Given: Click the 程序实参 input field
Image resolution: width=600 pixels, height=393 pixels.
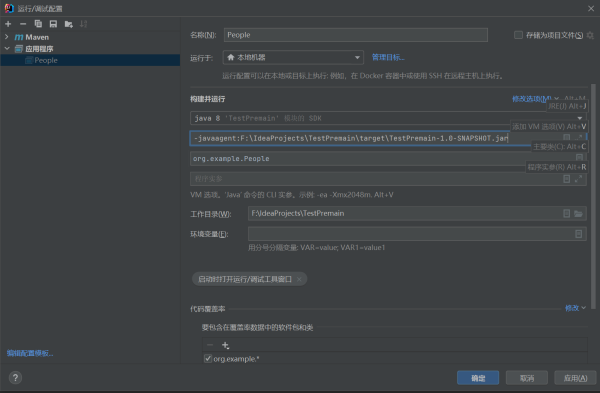Looking at the screenshot, I should [388, 179].
